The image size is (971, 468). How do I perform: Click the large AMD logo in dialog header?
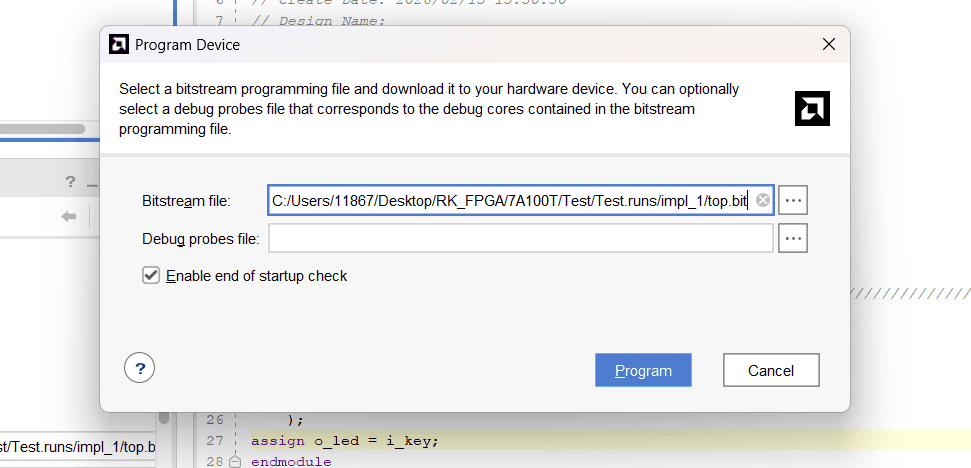tap(812, 108)
